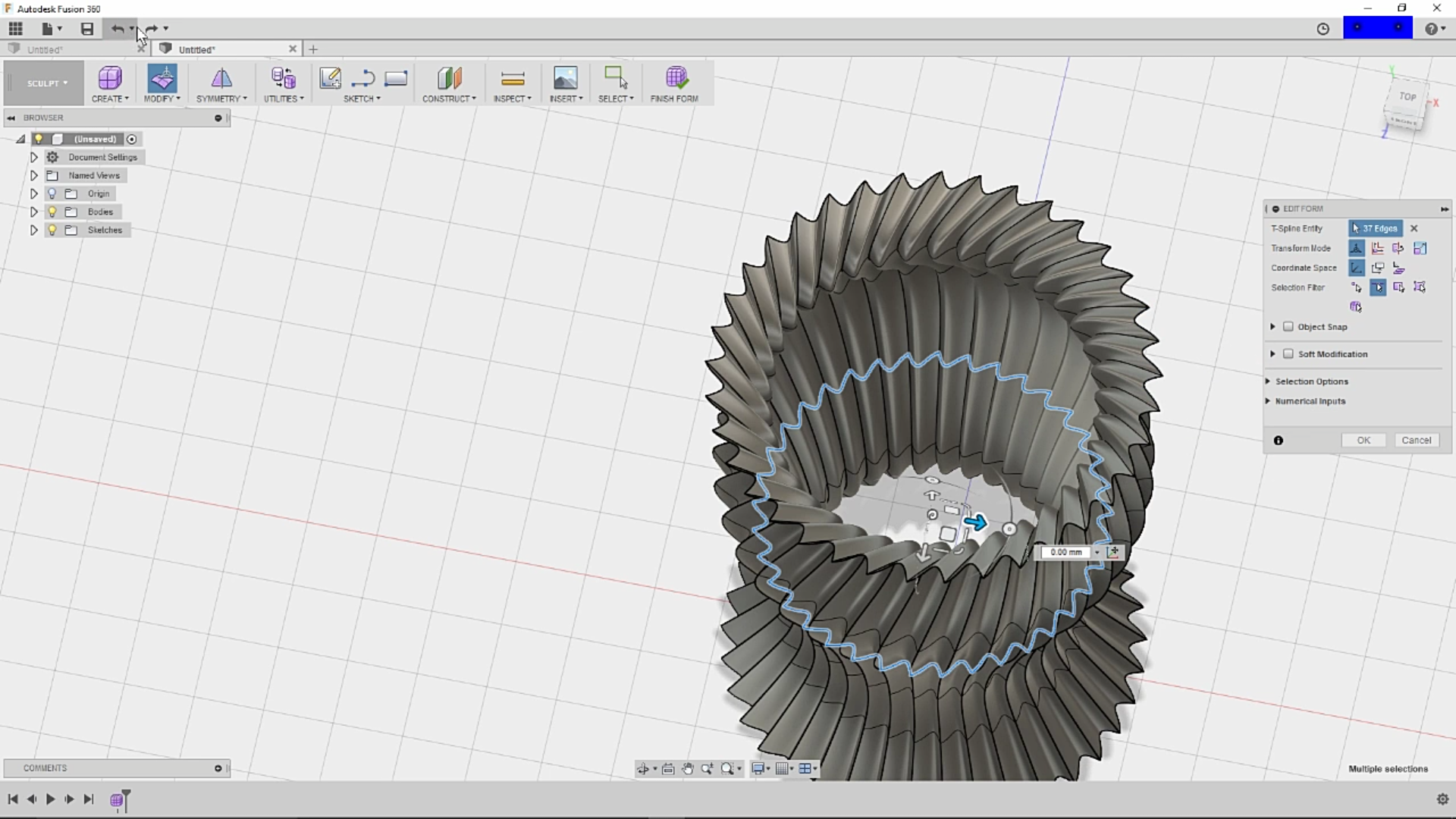The height and width of the screenshot is (819, 1456).
Task: Click the Inspect measure icon
Action: click(x=513, y=78)
